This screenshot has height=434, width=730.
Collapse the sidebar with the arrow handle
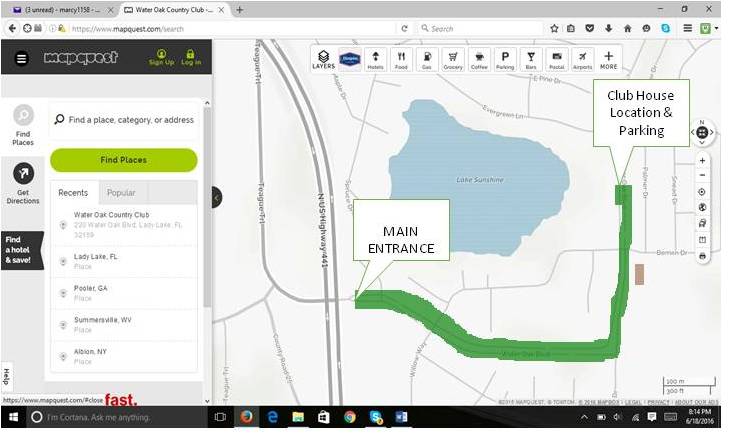click(x=217, y=198)
